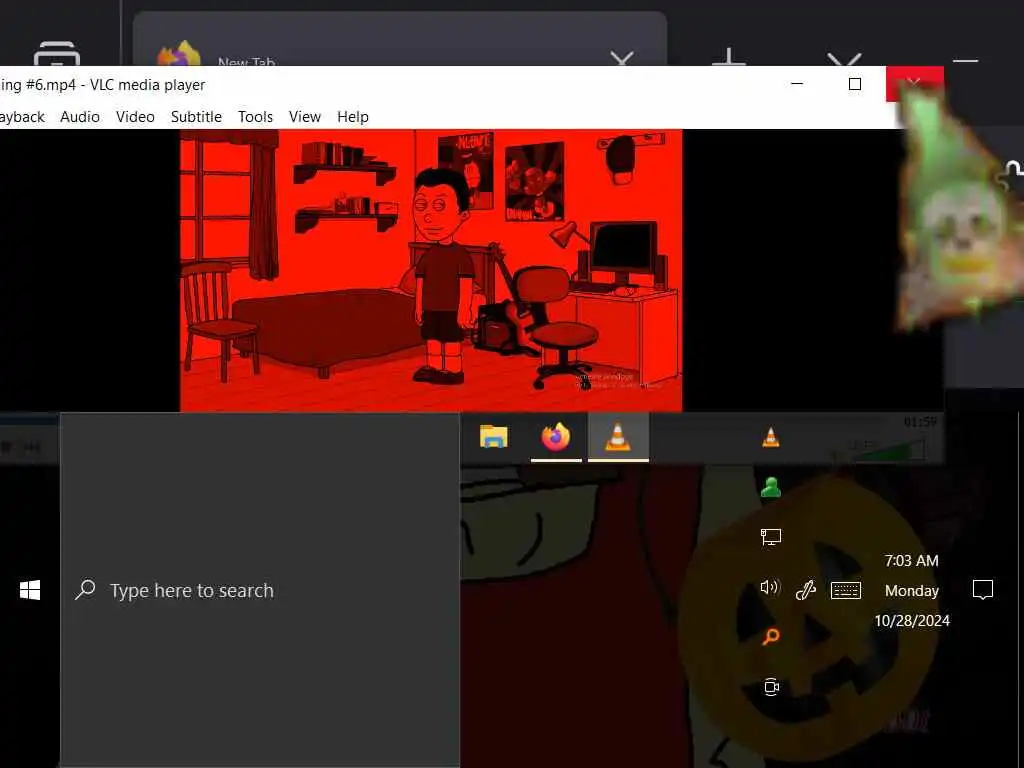Open the clock showing 7:03 AM Monday
This screenshot has width=1024, height=768.
click(x=912, y=590)
